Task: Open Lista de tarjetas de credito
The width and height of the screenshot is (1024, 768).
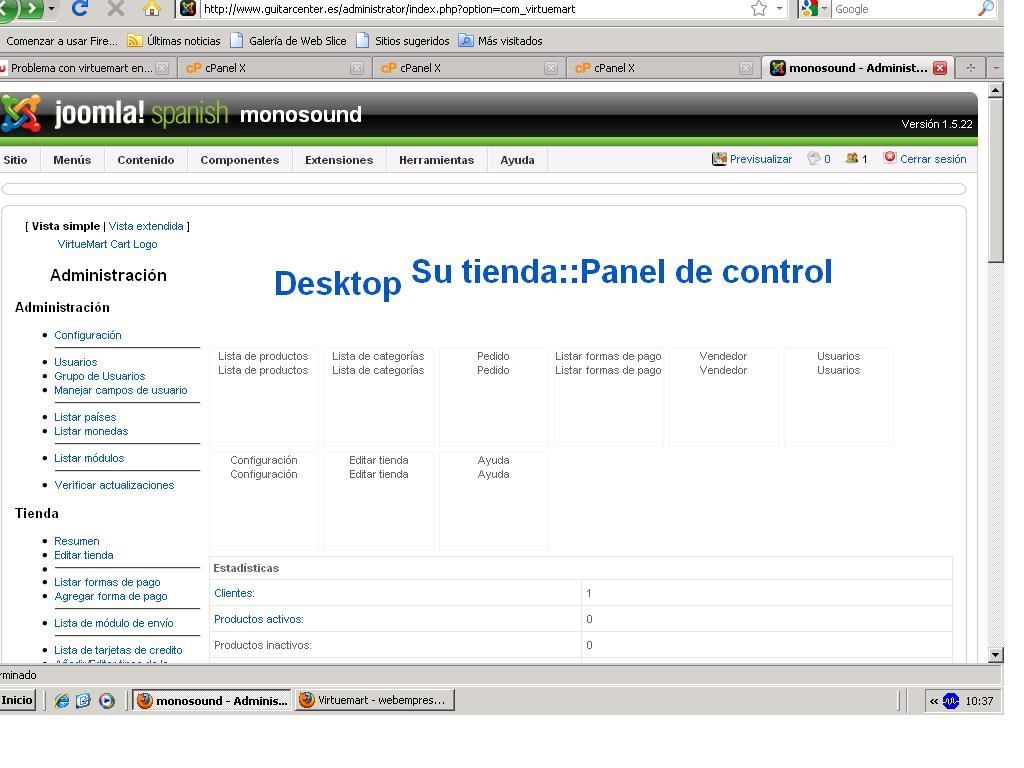Action: pos(118,650)
